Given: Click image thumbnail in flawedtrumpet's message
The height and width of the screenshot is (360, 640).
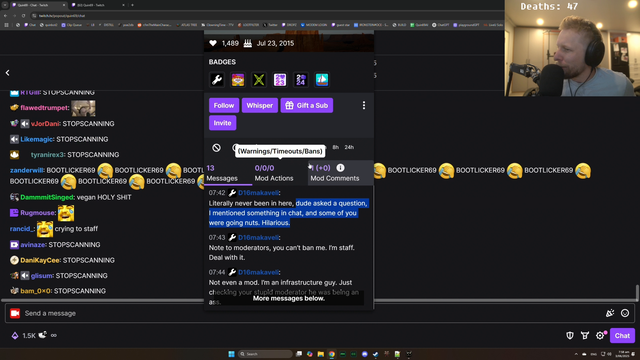Looking at the screenshot, I should pos(83,108).
